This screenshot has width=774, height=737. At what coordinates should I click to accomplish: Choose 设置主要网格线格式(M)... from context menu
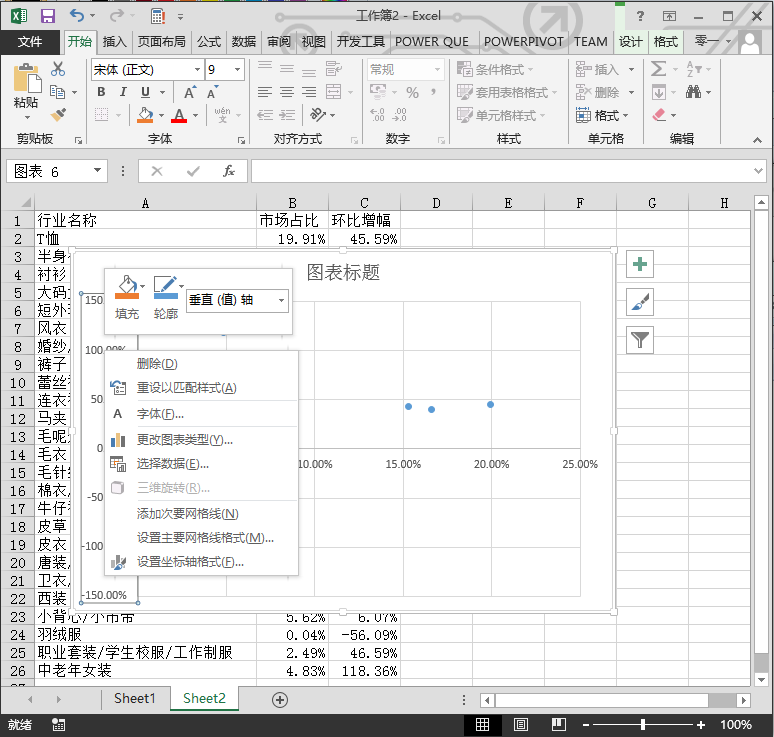pyautogui.click(x=201, y=538)
